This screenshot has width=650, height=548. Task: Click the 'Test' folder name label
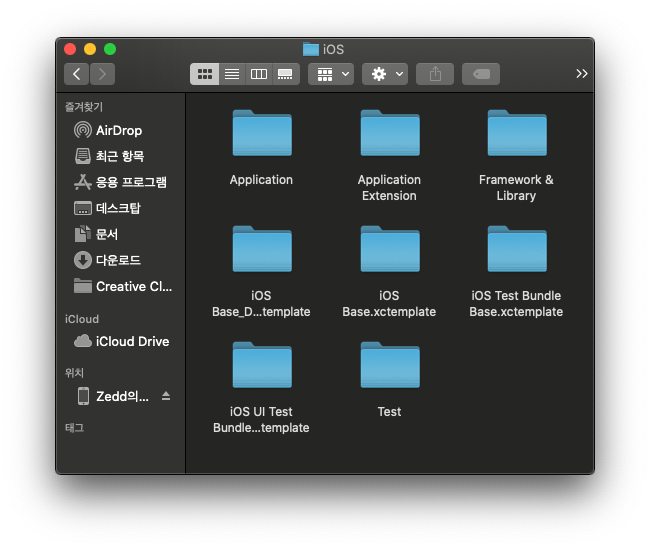point(389,412)
